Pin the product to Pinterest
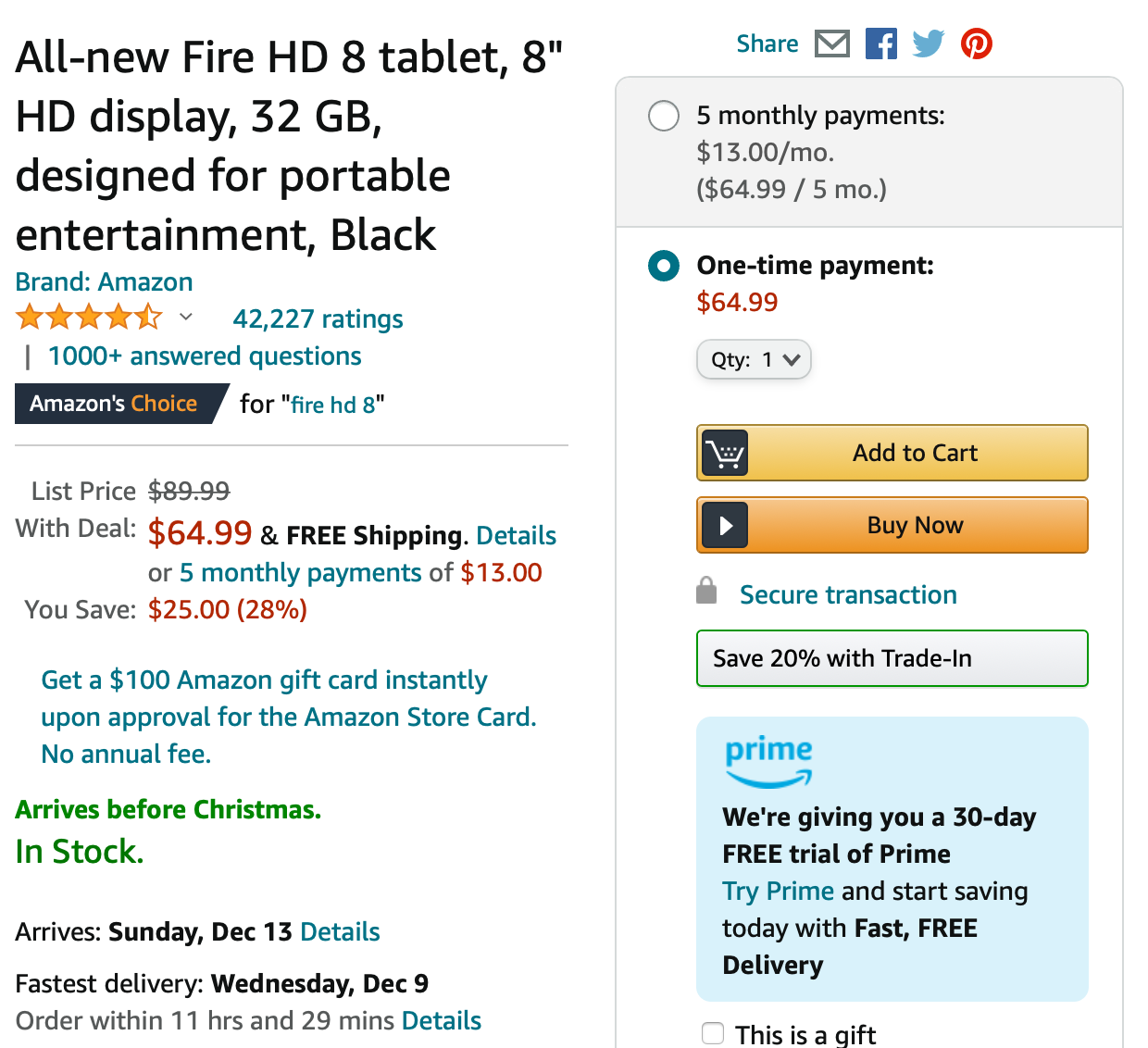 (976, 44)
